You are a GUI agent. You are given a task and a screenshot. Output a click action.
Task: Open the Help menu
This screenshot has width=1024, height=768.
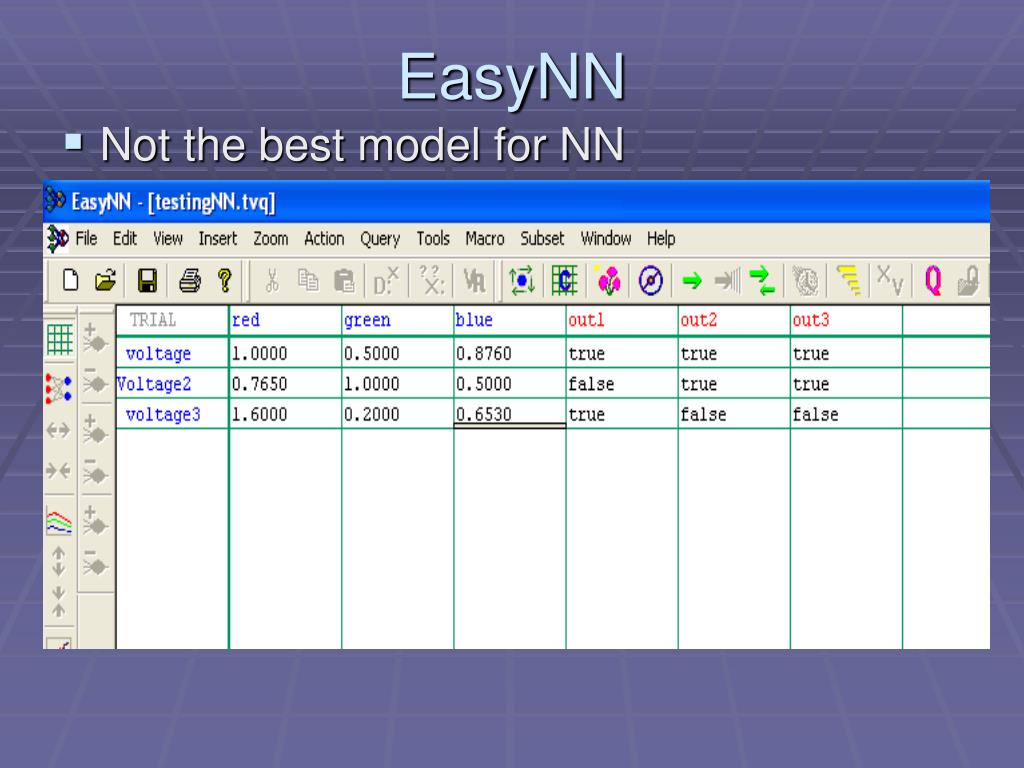pos(661,240)
